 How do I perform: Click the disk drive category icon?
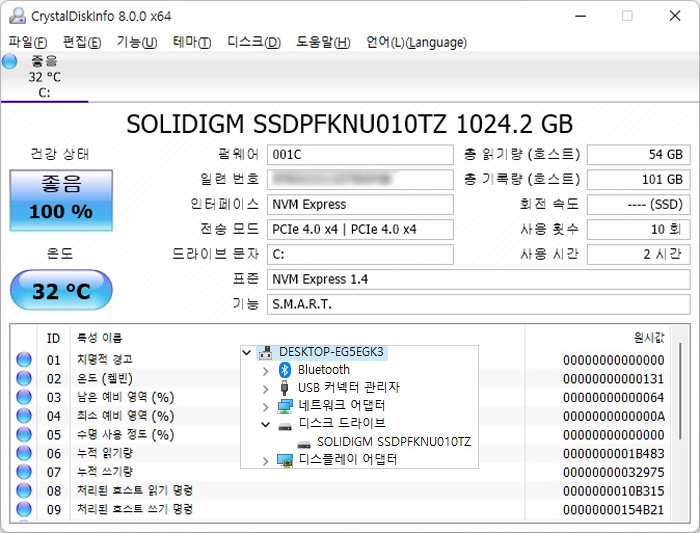pyautogui.click(x=285, y=426)
